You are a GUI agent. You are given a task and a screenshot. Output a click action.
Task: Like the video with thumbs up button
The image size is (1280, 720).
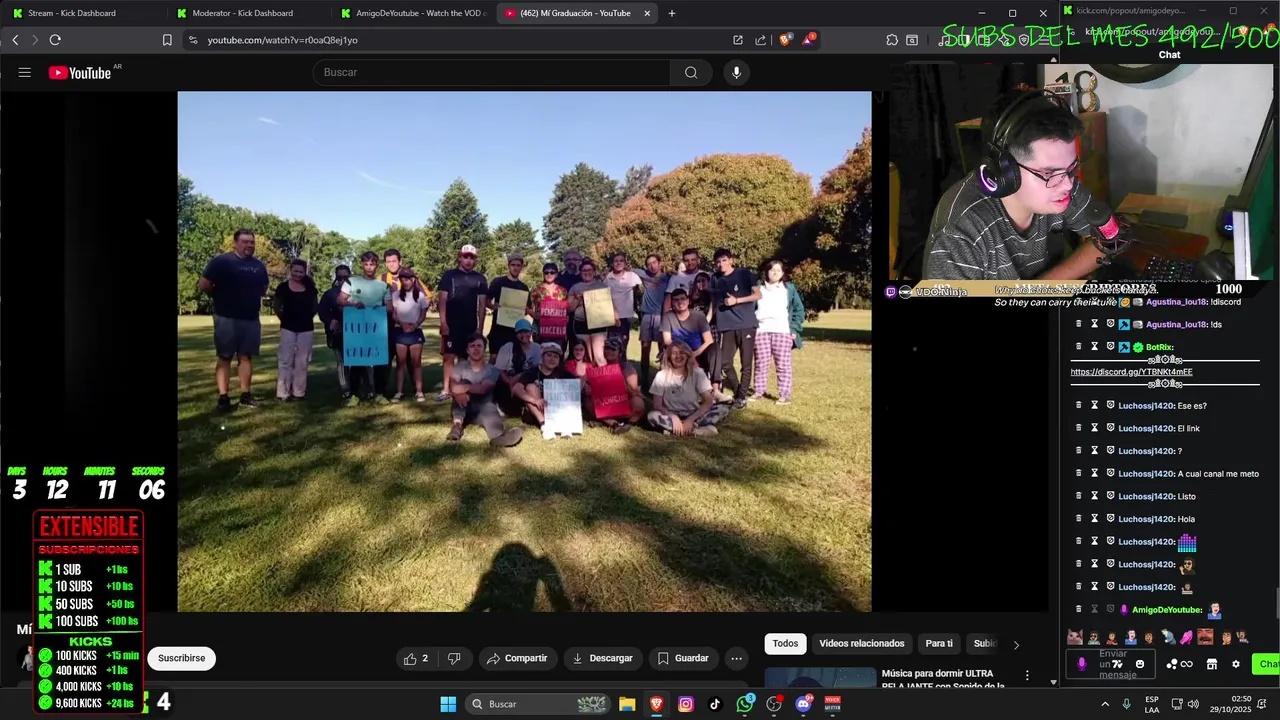[416, 658]
